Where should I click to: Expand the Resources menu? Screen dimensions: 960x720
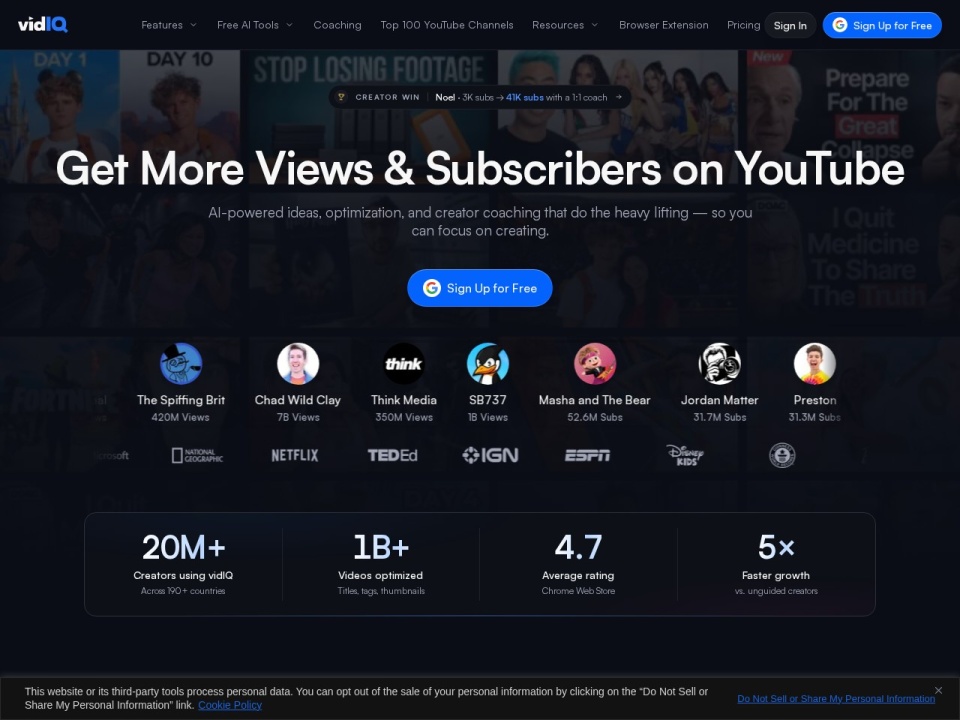(565, 25)
